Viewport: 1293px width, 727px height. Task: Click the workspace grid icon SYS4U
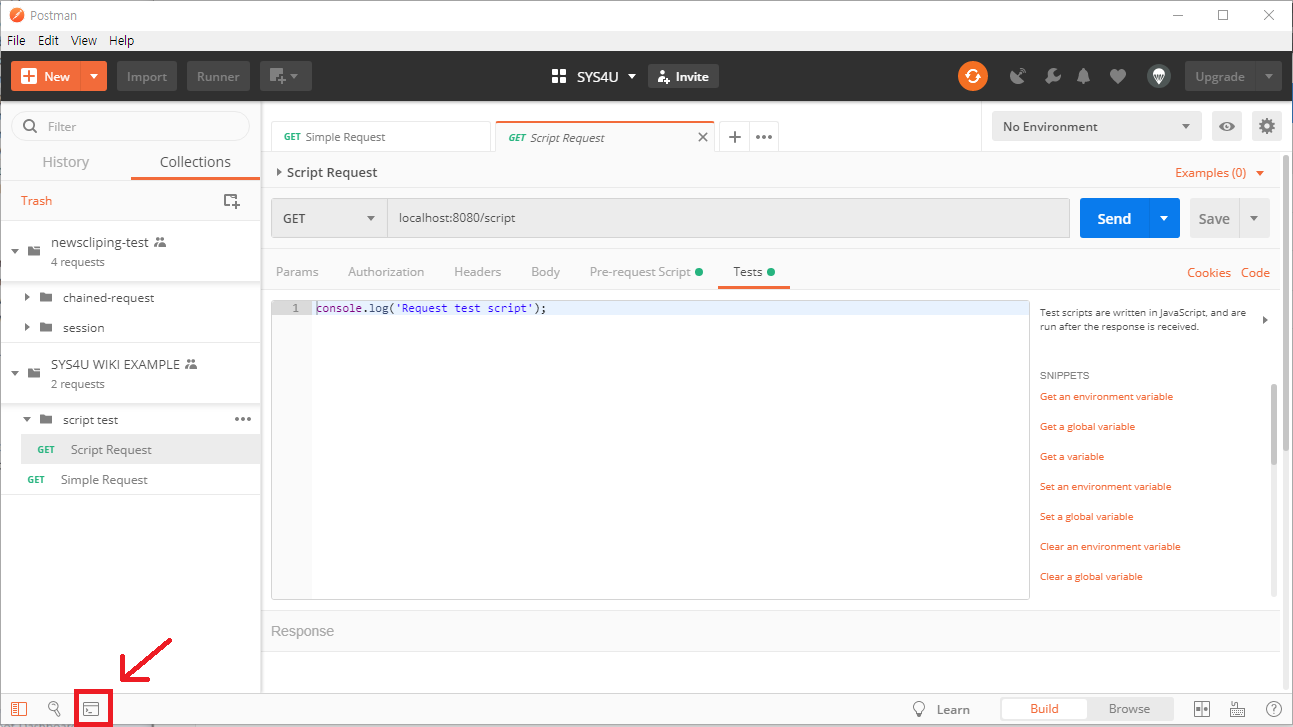[x=559, y=76]
